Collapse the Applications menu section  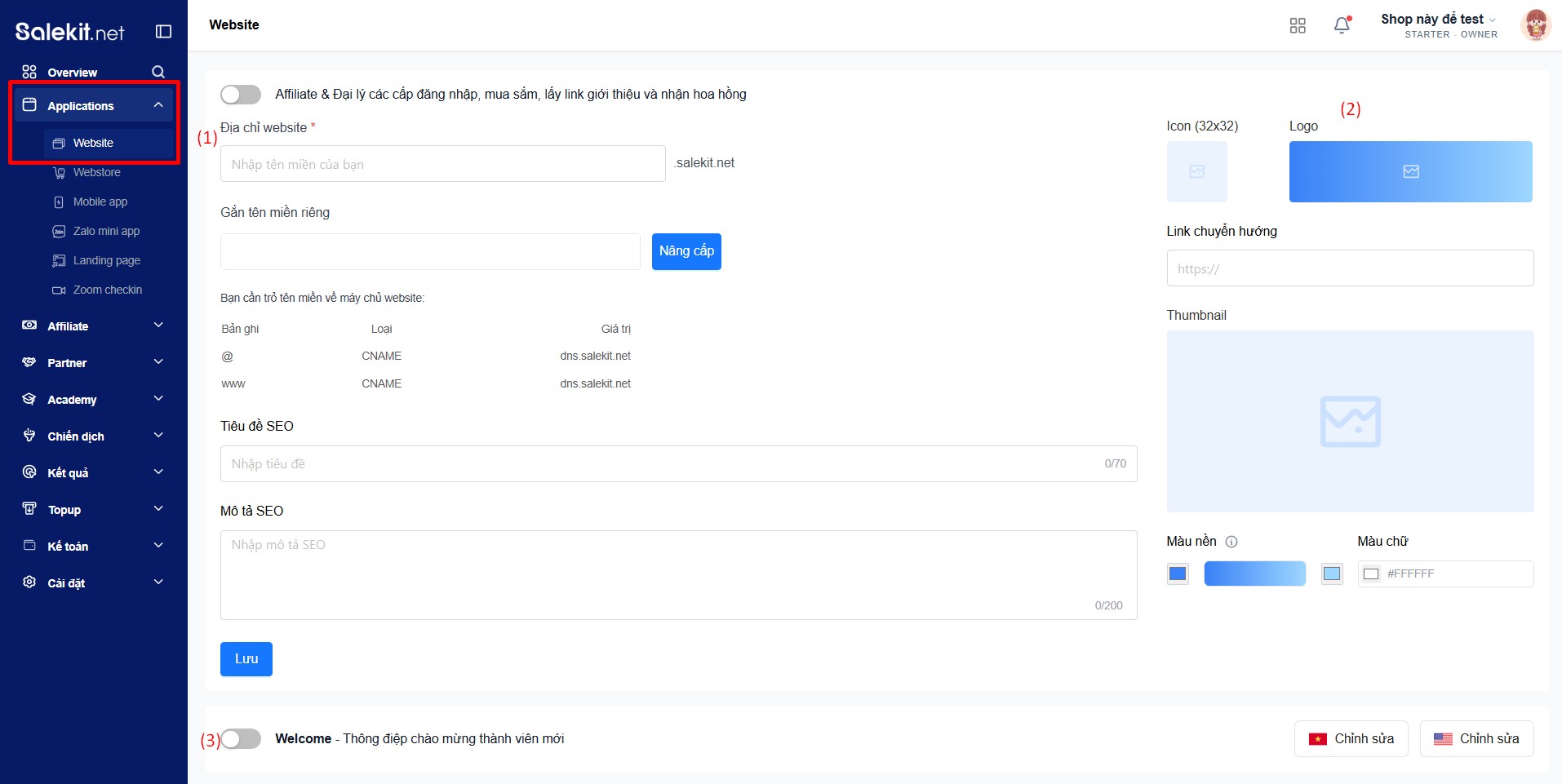158,105
